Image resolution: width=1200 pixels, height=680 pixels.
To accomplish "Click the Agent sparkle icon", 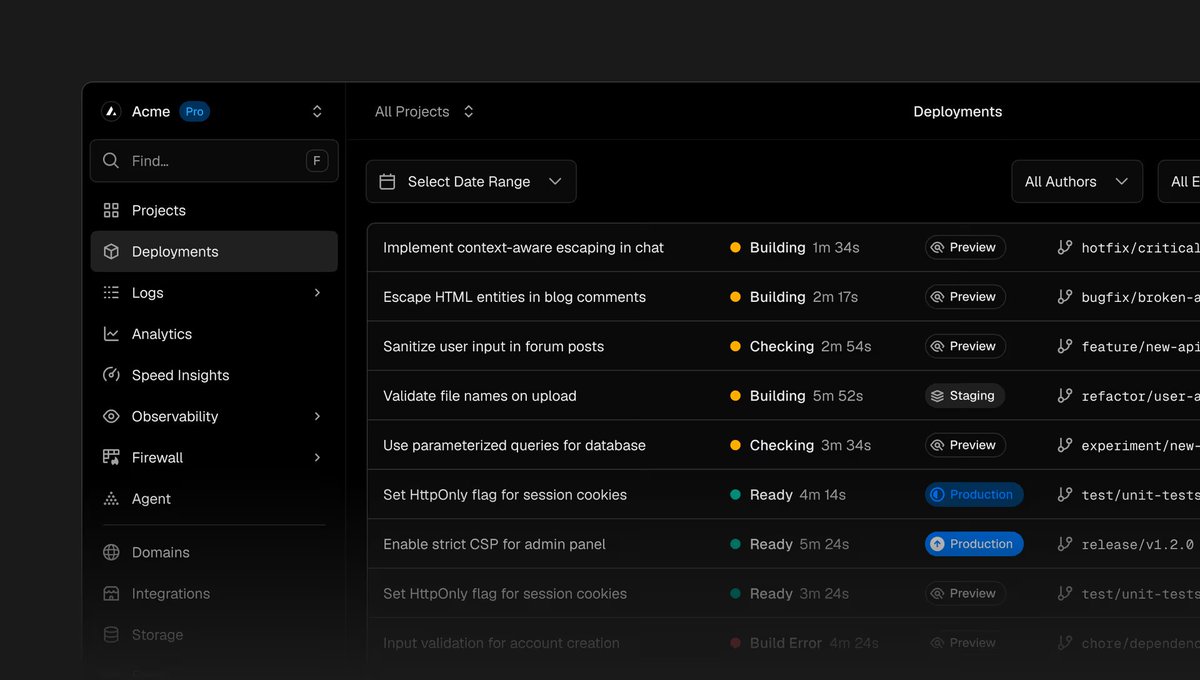I will [111, 499].
